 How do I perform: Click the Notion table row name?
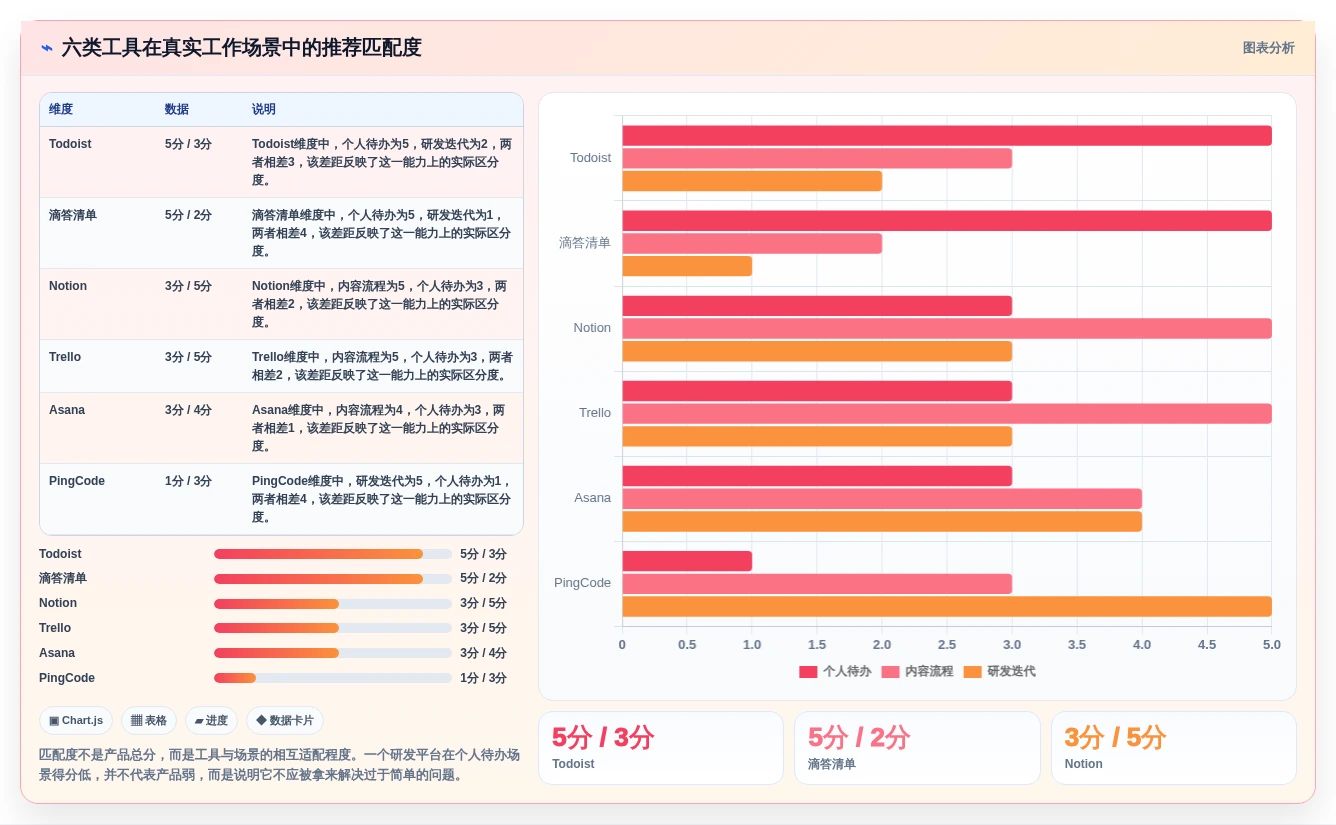(68, 286)
